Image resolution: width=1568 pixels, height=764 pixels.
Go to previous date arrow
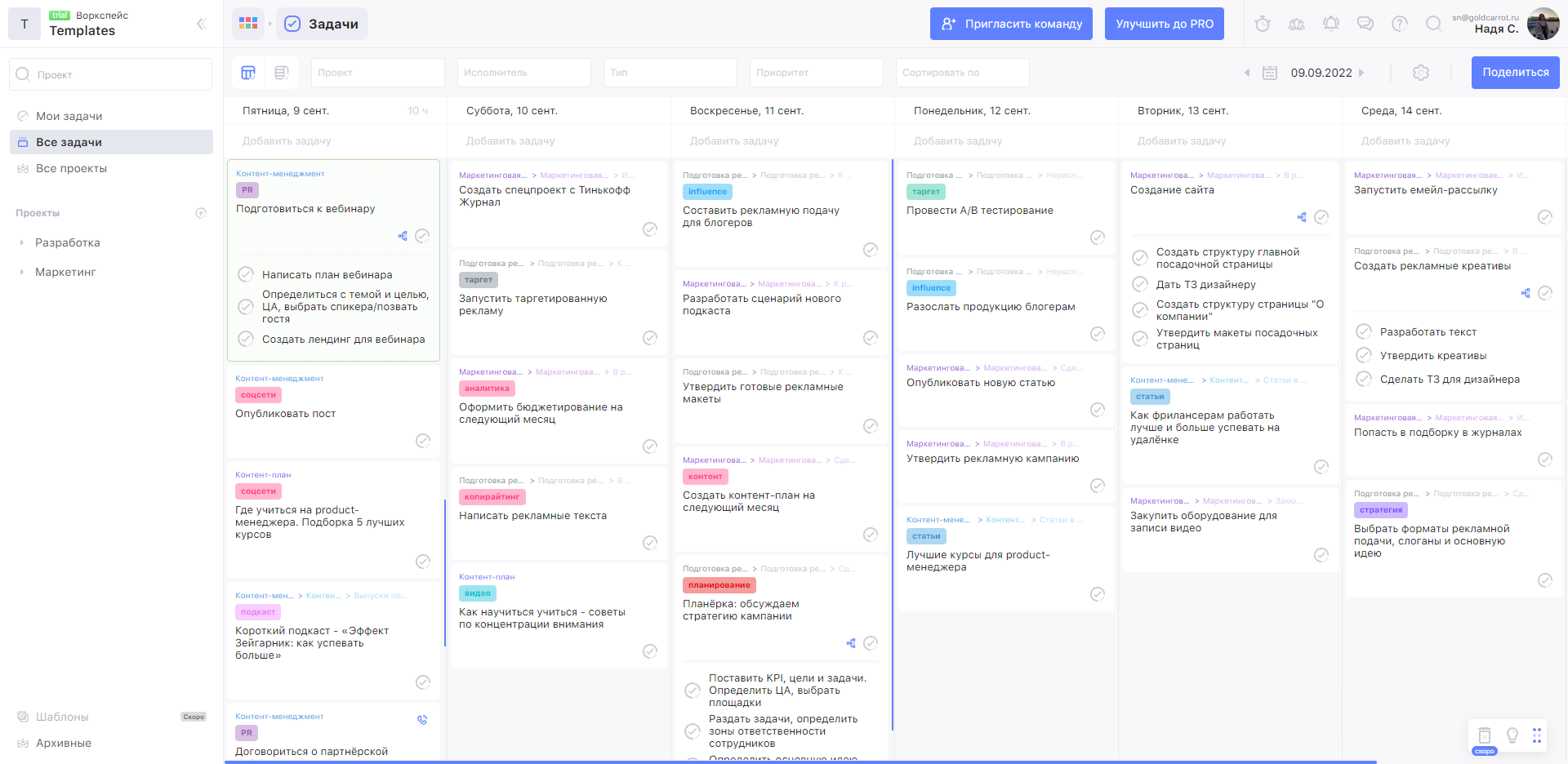[x=1247, y=73]
